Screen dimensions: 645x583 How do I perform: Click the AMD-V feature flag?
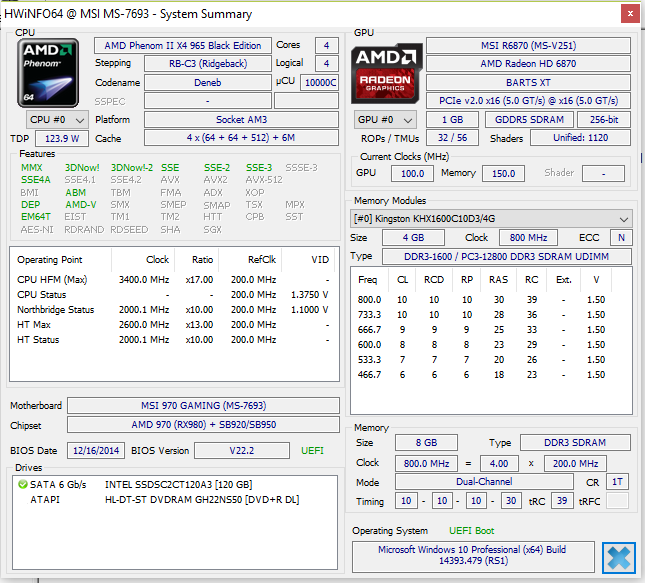[80, 205]
